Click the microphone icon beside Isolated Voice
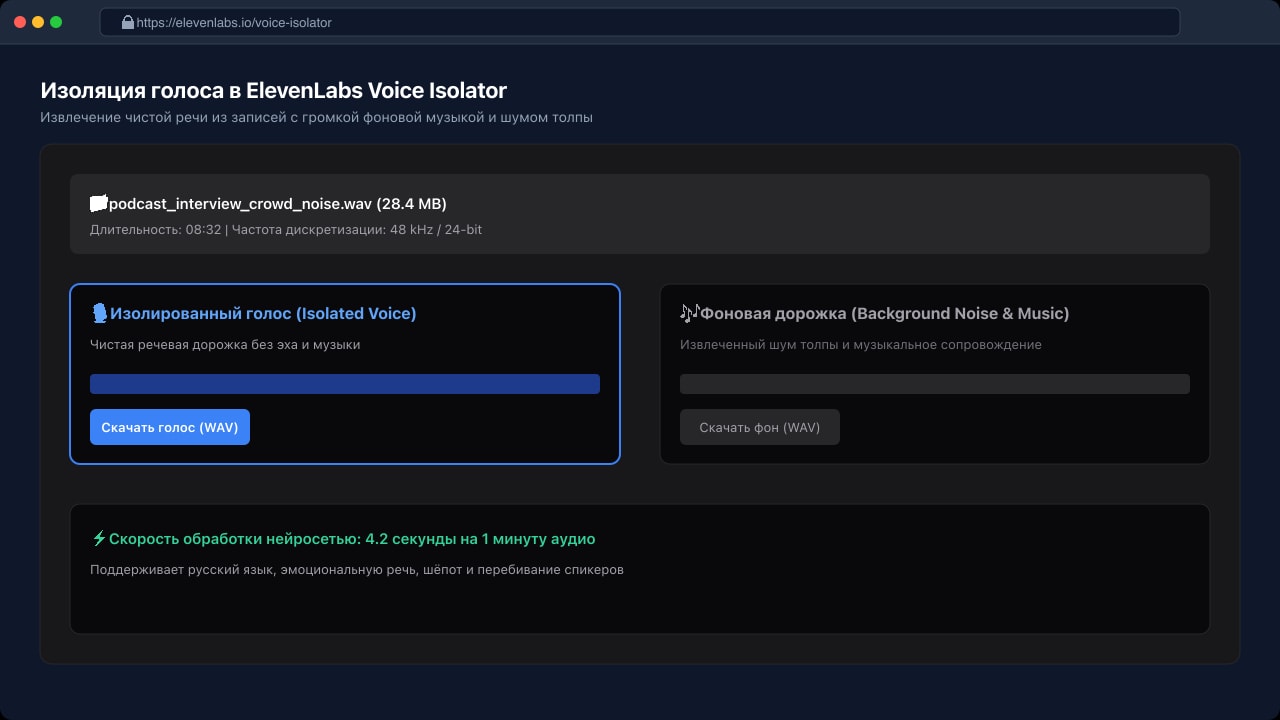This screenshot has height=720, width=1280. point(99,314)
